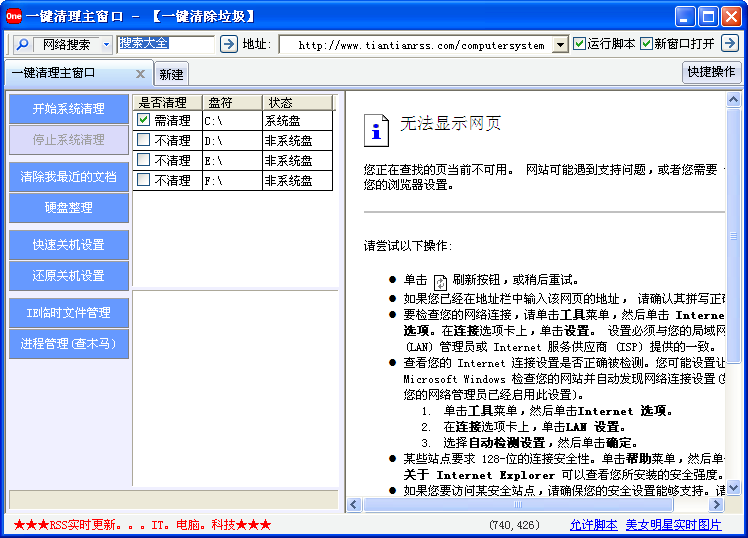The width and height of the screenshot is (748, 538).
Task: Toggle the 运行脚本 checkbox
Action: (580, 44)
